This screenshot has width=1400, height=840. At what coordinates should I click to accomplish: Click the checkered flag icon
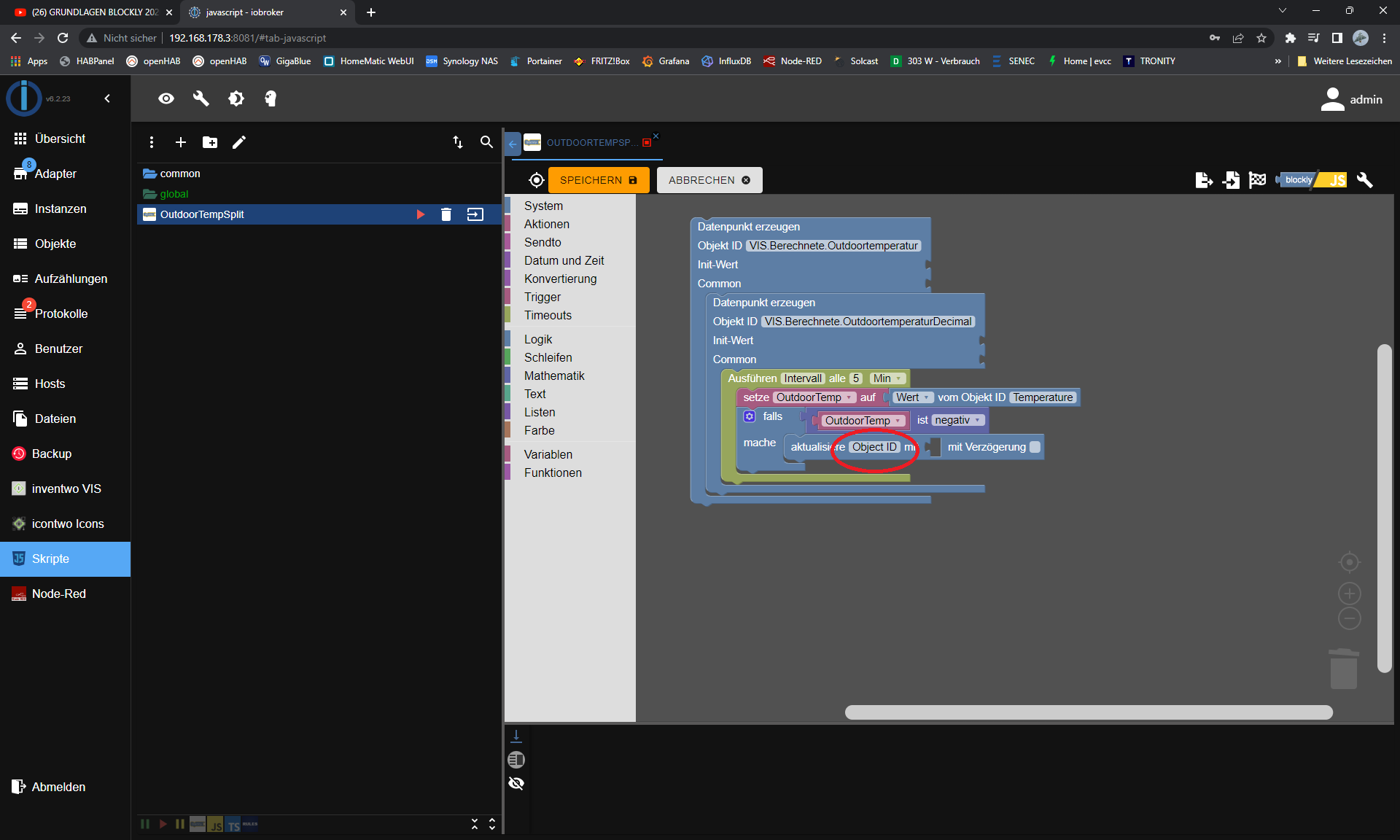click(x=1257, y=180)
